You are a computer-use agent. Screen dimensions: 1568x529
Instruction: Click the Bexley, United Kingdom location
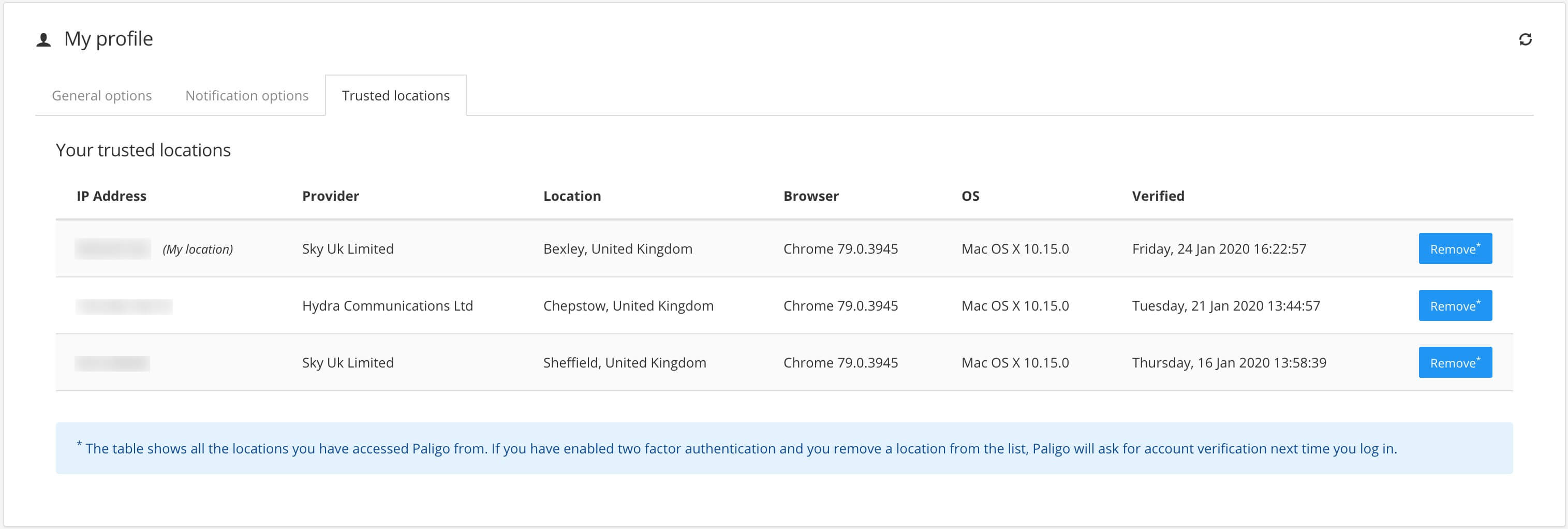point(618,249)
